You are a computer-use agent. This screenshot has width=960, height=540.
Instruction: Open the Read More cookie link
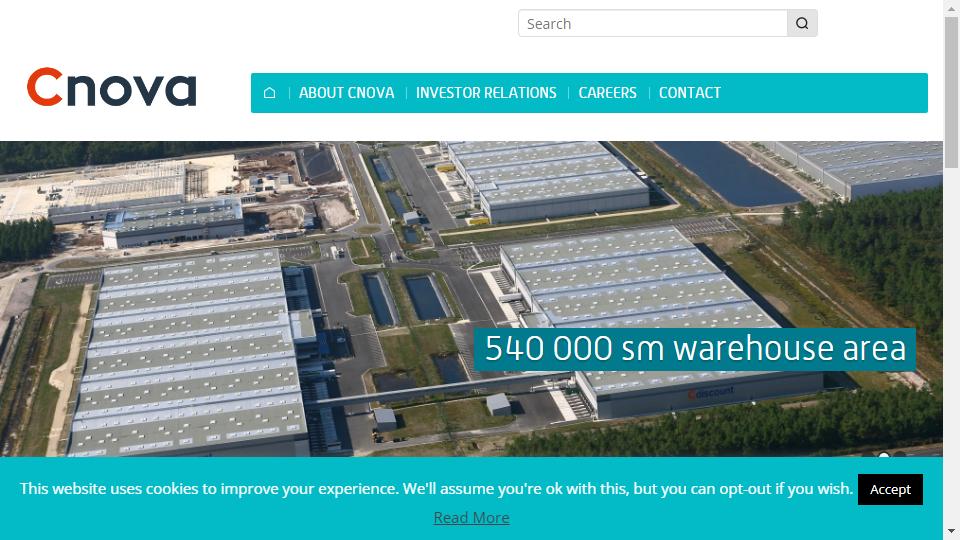click(471, 517)
